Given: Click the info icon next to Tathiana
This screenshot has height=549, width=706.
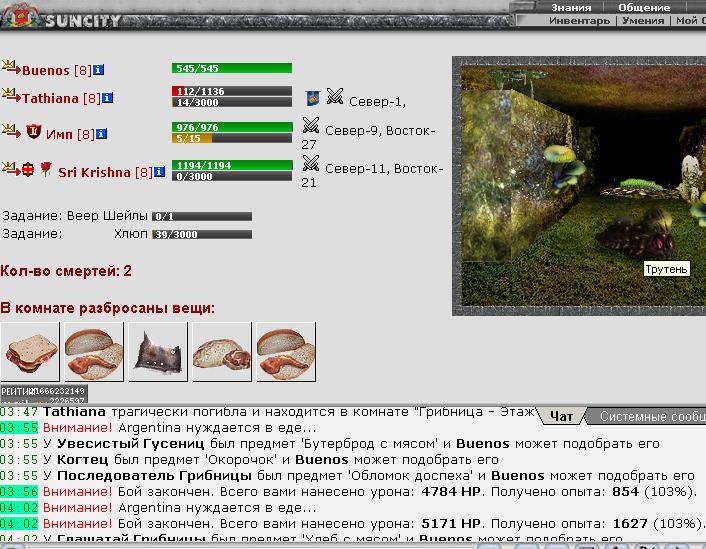Looking at the screenshot, I should coord(107,98).
